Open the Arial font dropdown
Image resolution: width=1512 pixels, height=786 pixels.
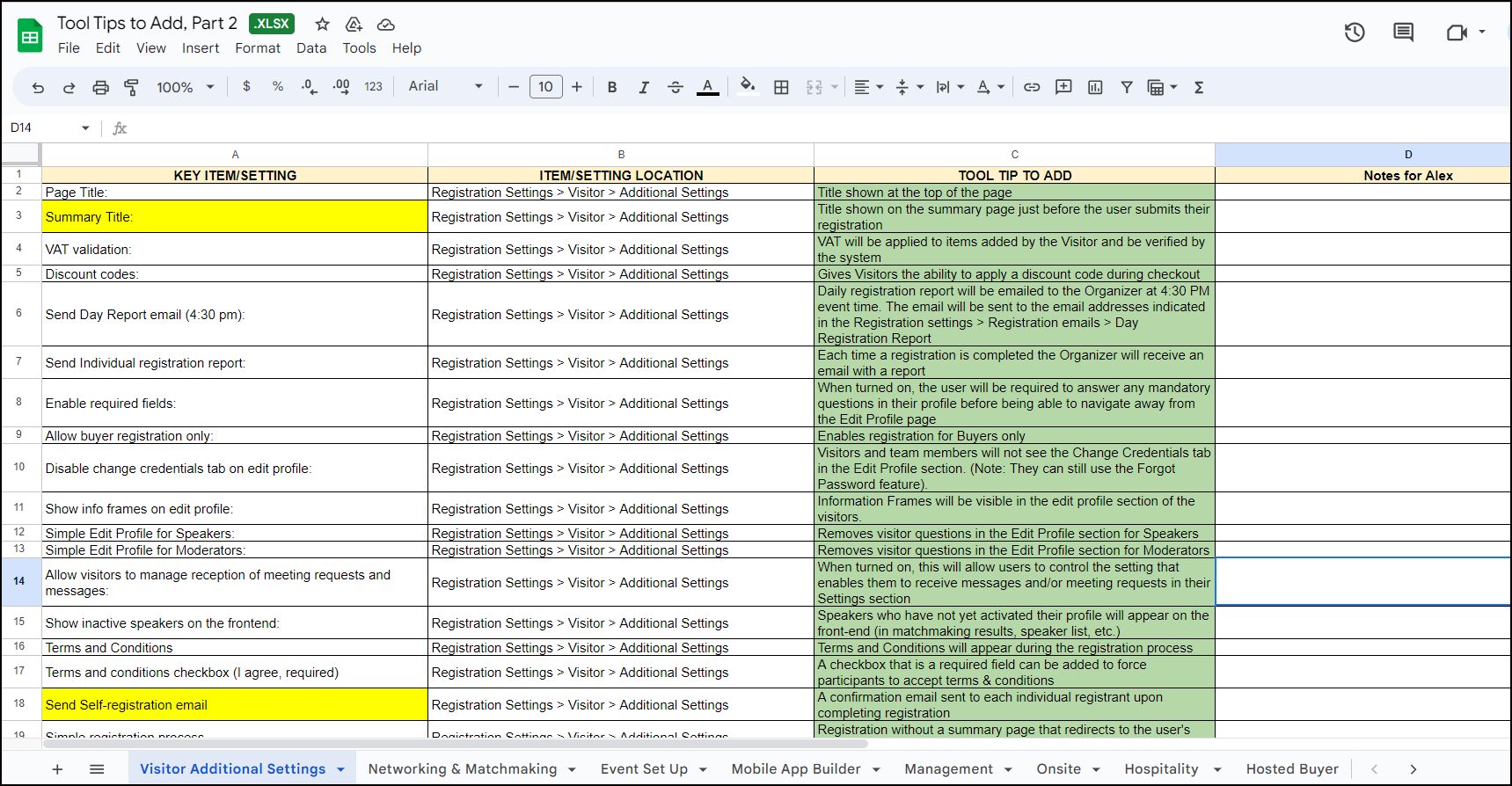click(446, 86)
